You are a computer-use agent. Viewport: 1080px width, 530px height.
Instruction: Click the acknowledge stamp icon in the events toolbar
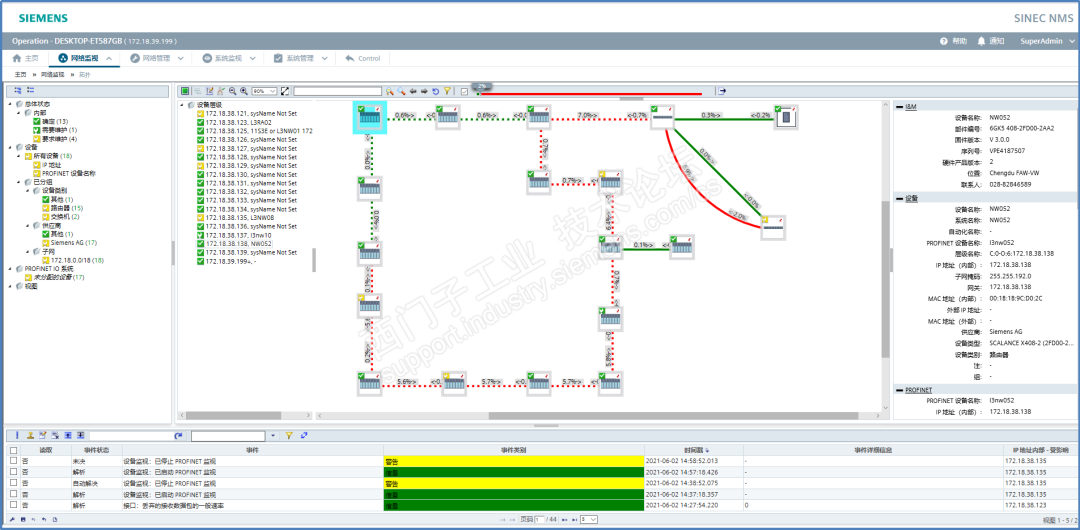click(x=30, y=436)
